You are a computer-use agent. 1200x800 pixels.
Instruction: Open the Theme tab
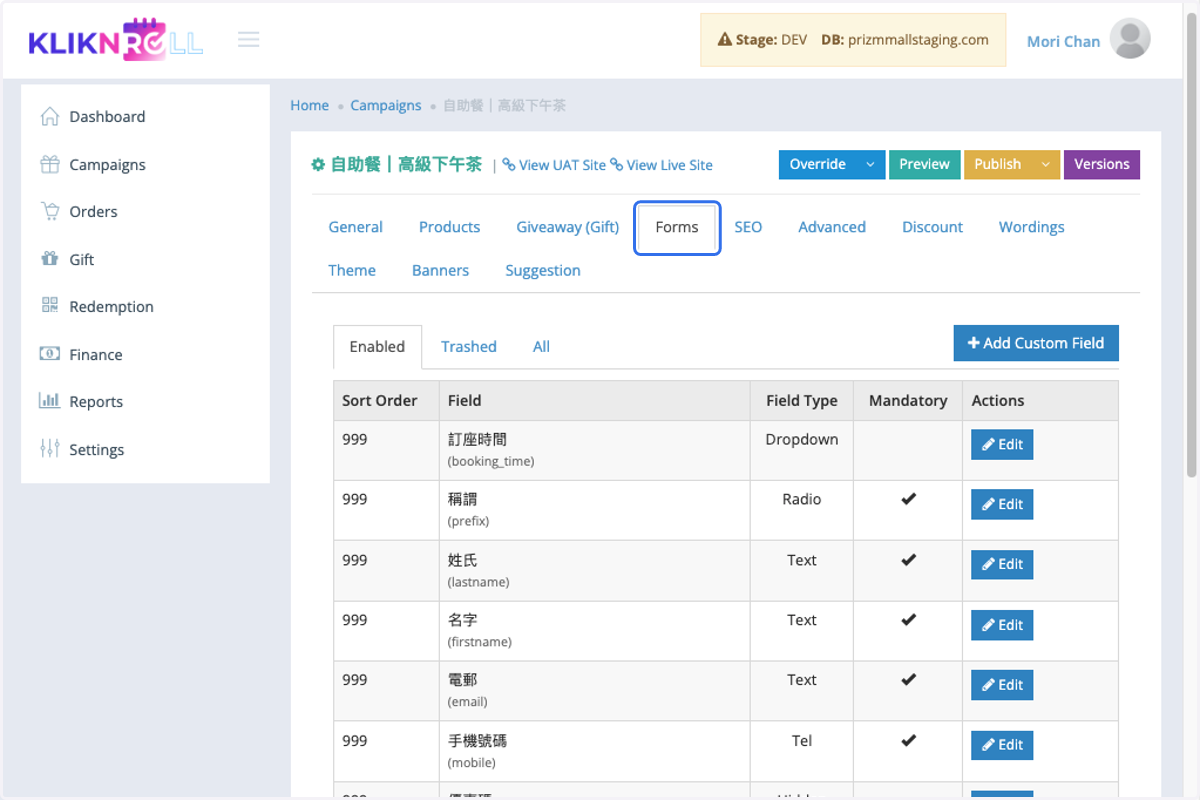tap(352, 270)
